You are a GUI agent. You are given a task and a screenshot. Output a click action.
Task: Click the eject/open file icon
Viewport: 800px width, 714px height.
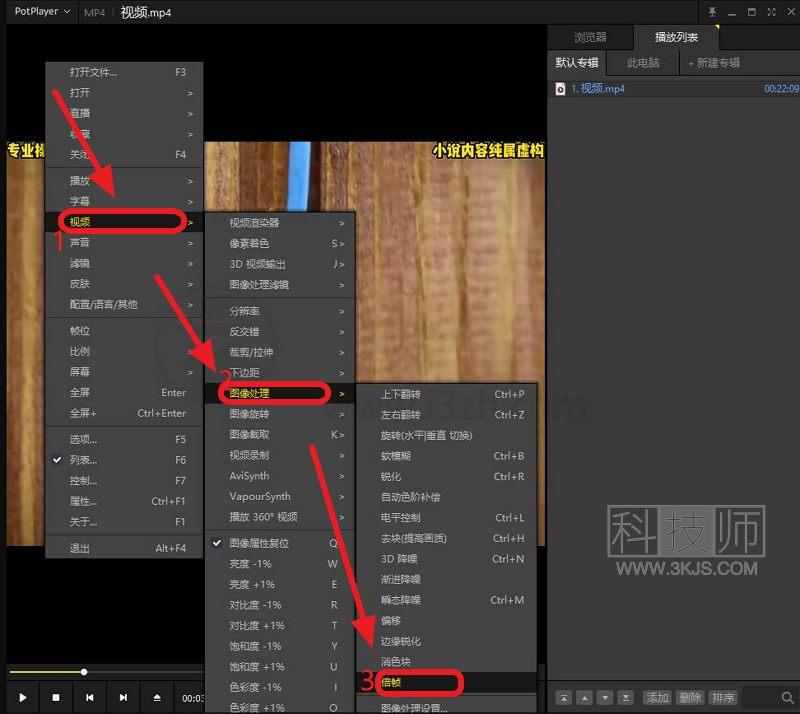[157, 697]
